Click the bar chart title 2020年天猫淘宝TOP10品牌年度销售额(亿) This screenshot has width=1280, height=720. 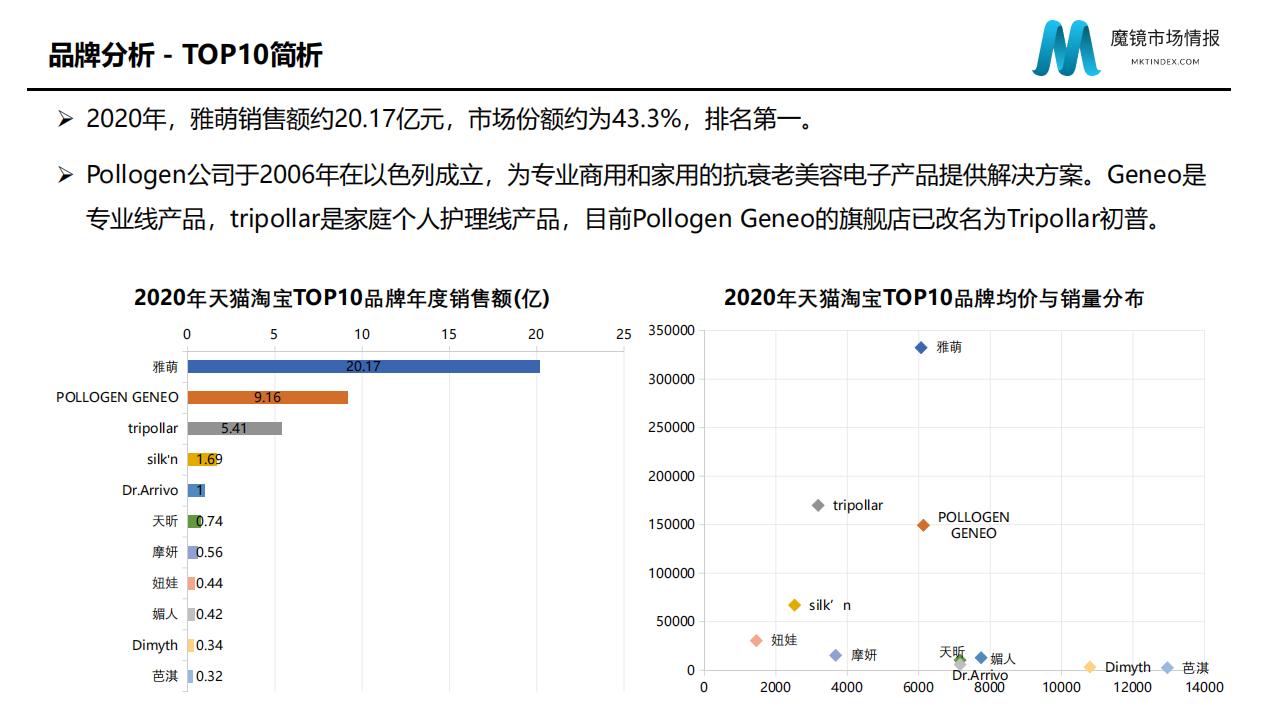click(342, 298)
